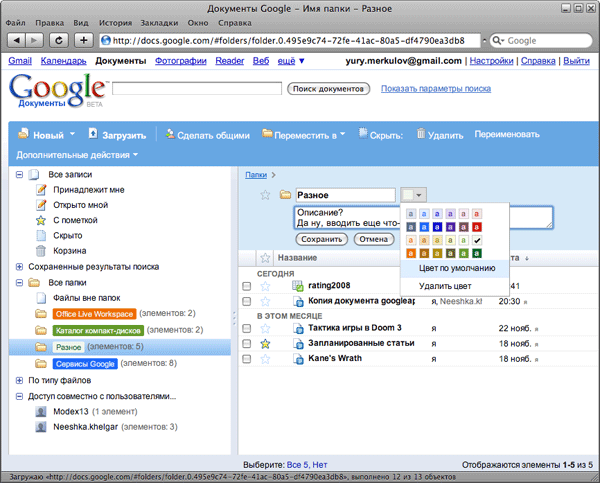Click the spreadsheet icon of rating2008

click(x=298, y=286)
